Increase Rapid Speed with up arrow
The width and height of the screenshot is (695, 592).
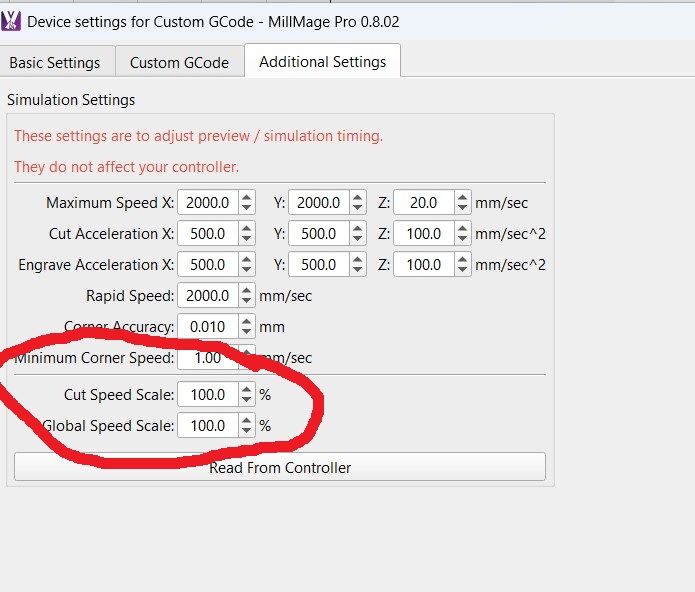tap(246, 290)
